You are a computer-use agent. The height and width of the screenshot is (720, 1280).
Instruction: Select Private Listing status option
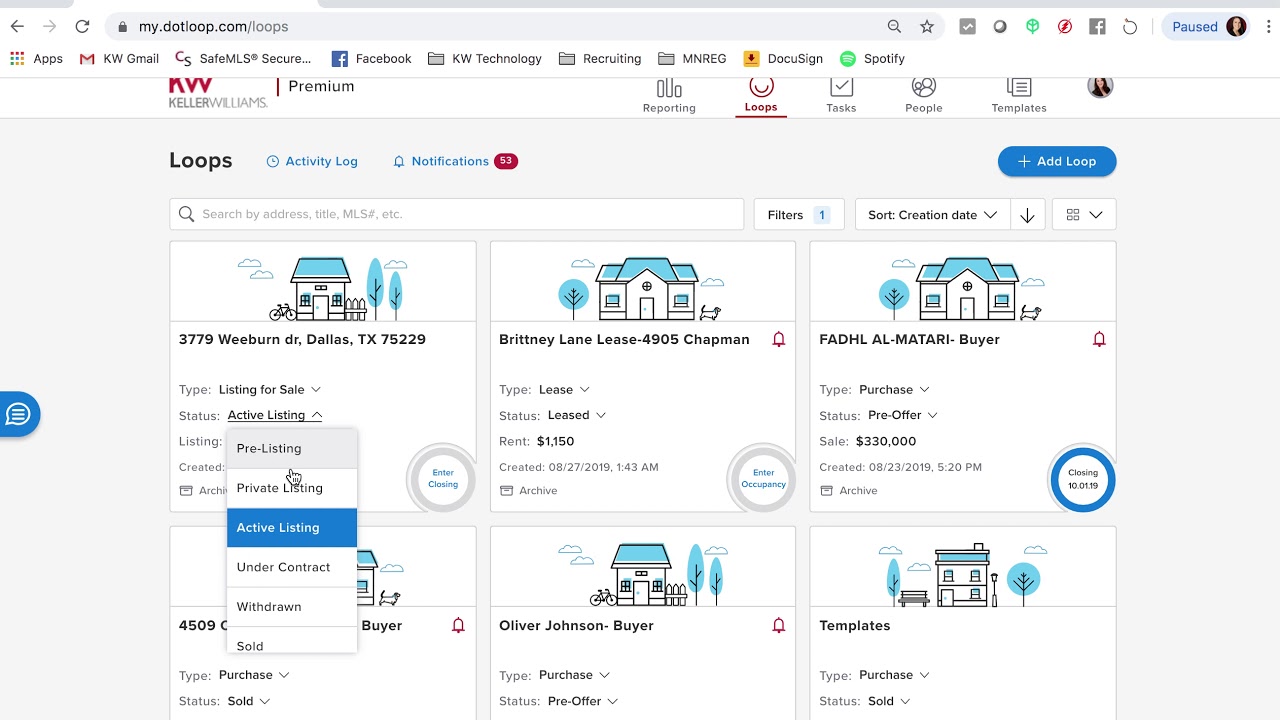coord(292,488)
